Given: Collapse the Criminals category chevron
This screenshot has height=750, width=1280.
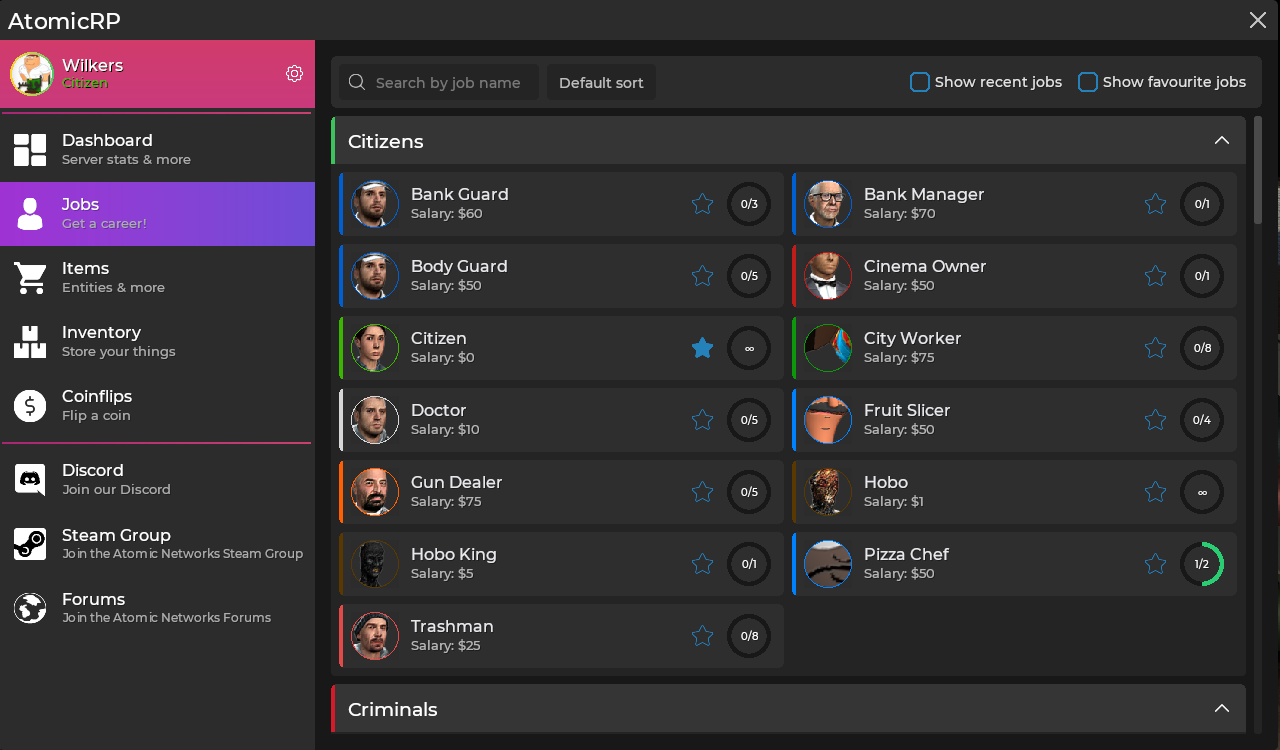Looking at the screenshot, I should tap(1221, 709).
